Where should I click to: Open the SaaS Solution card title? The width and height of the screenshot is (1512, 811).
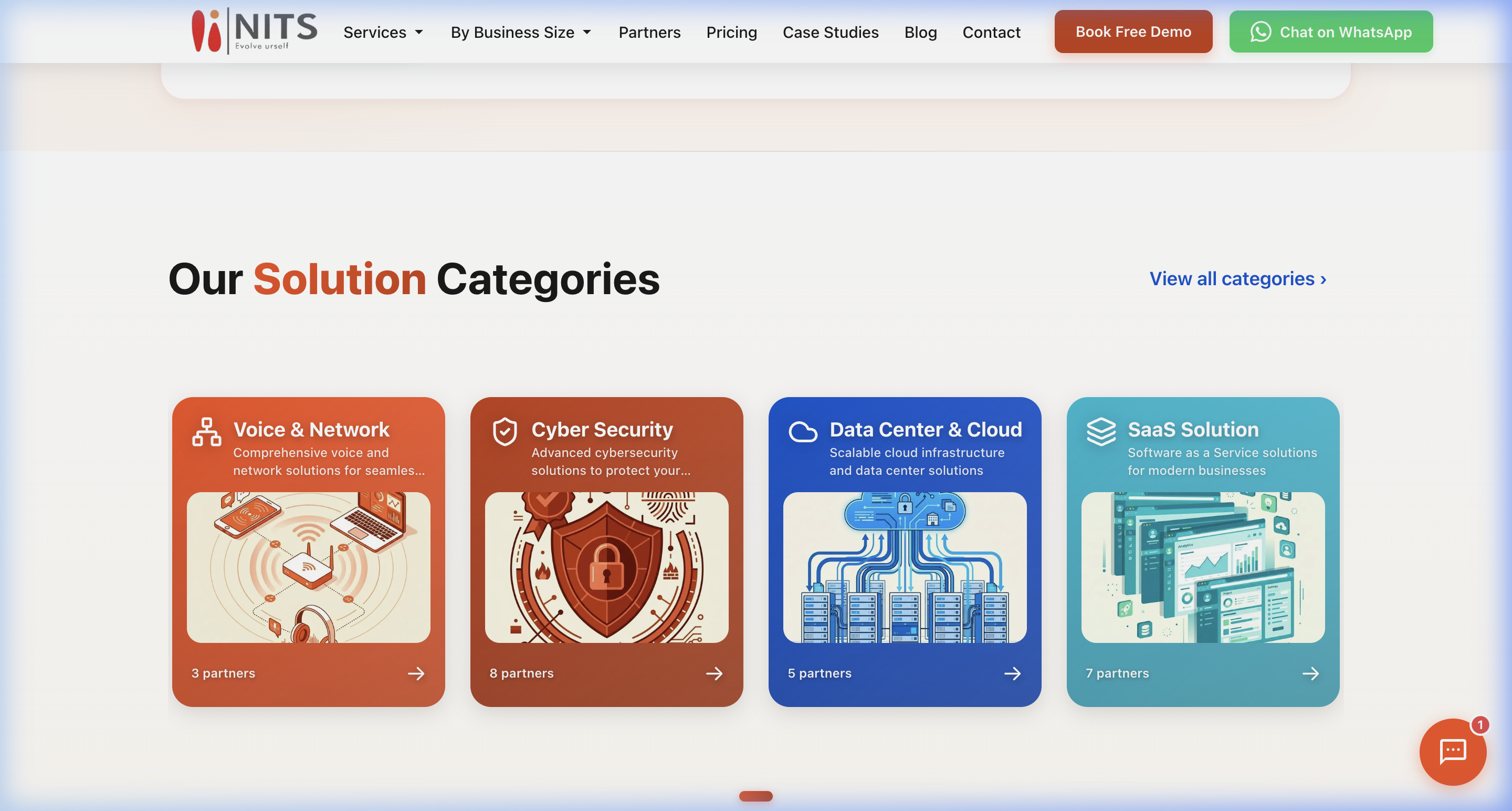click(x=1193, y=429)
